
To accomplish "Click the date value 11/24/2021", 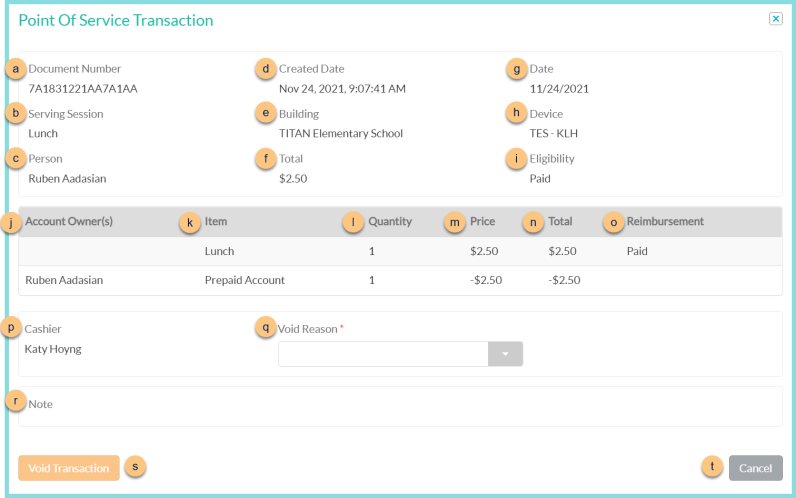I will [x=559, y=89].
